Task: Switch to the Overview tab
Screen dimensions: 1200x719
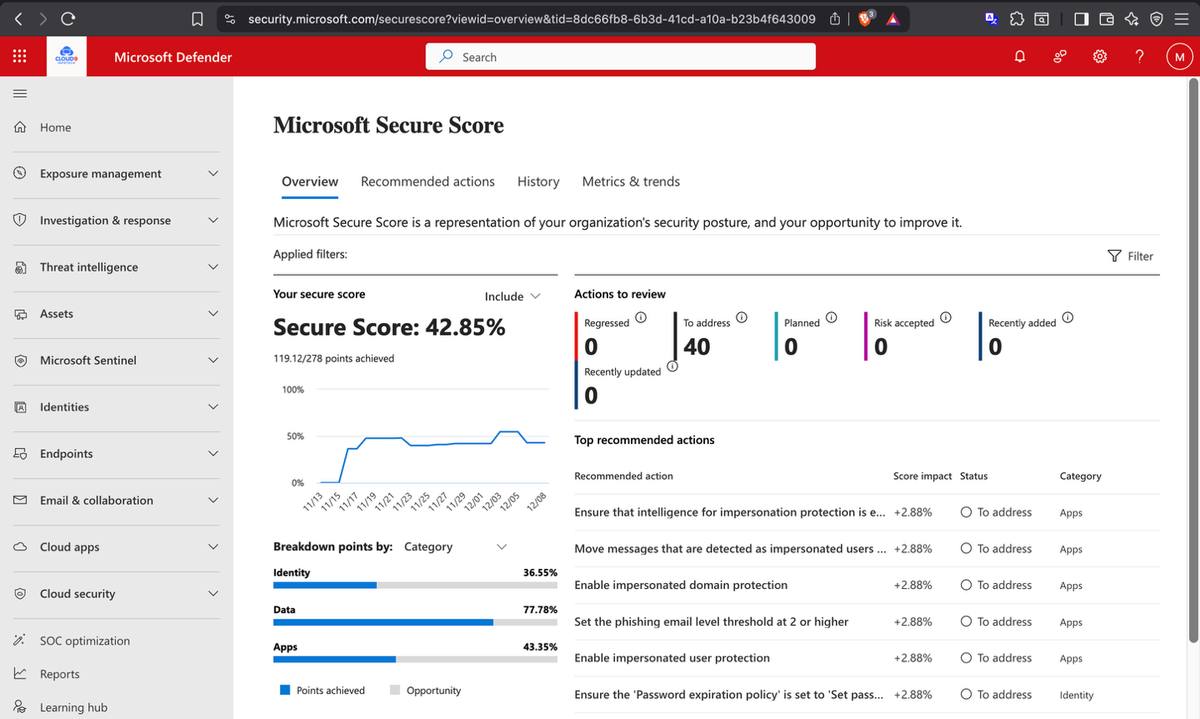Action: pos(310,182)
